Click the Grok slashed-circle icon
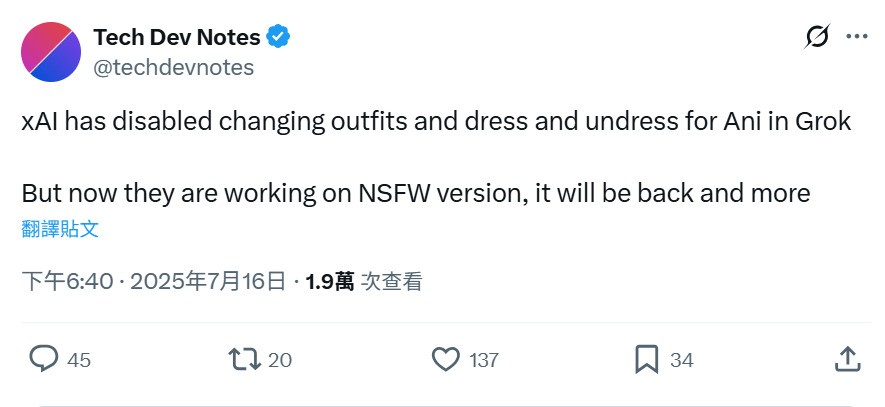Viewport: 885px width, 407px height. (816, 37)
